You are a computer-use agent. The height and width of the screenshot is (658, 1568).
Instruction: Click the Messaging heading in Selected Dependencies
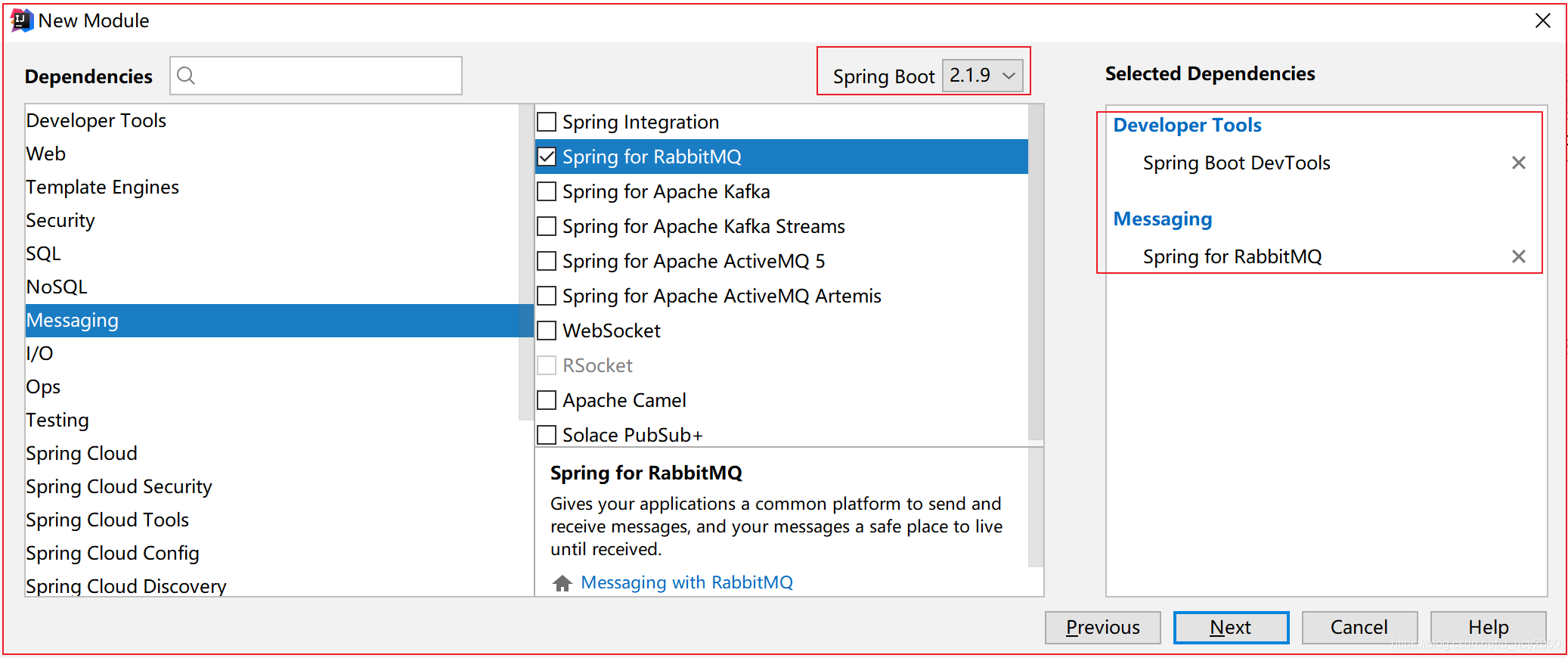coord(1163,219)
